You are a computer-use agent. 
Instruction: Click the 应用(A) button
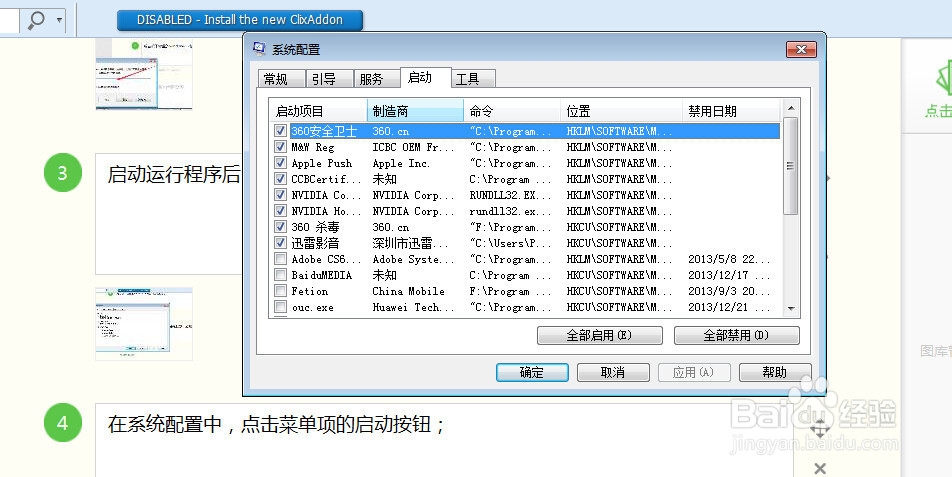(x=694, y=373)
